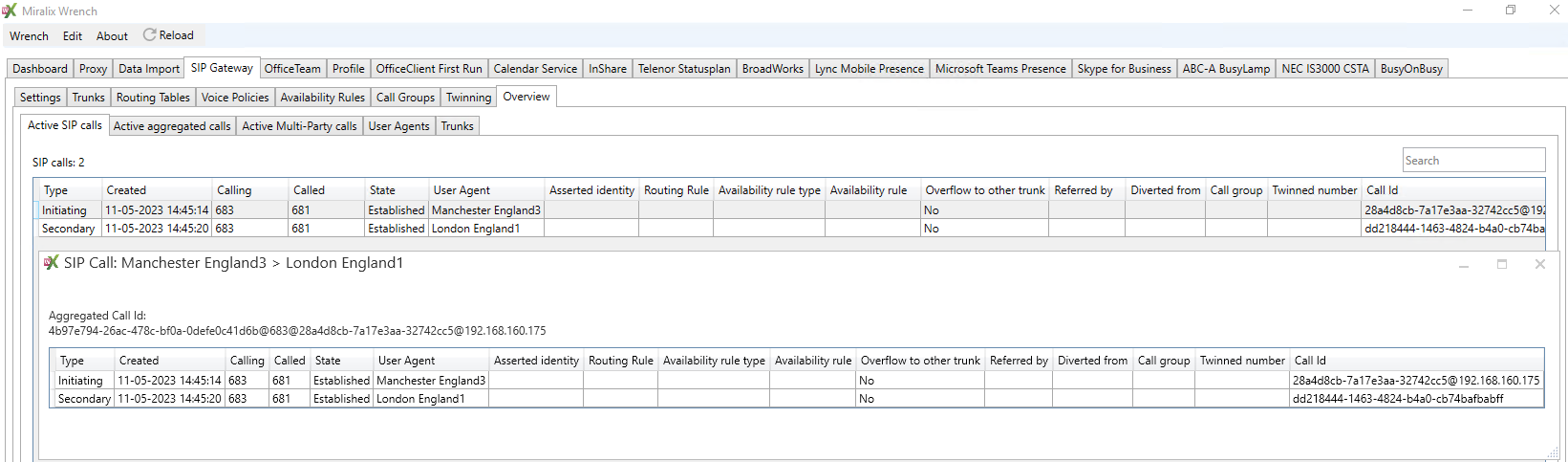
Task: Click the dialog resize grip corner
Action: coord(1552,454)
